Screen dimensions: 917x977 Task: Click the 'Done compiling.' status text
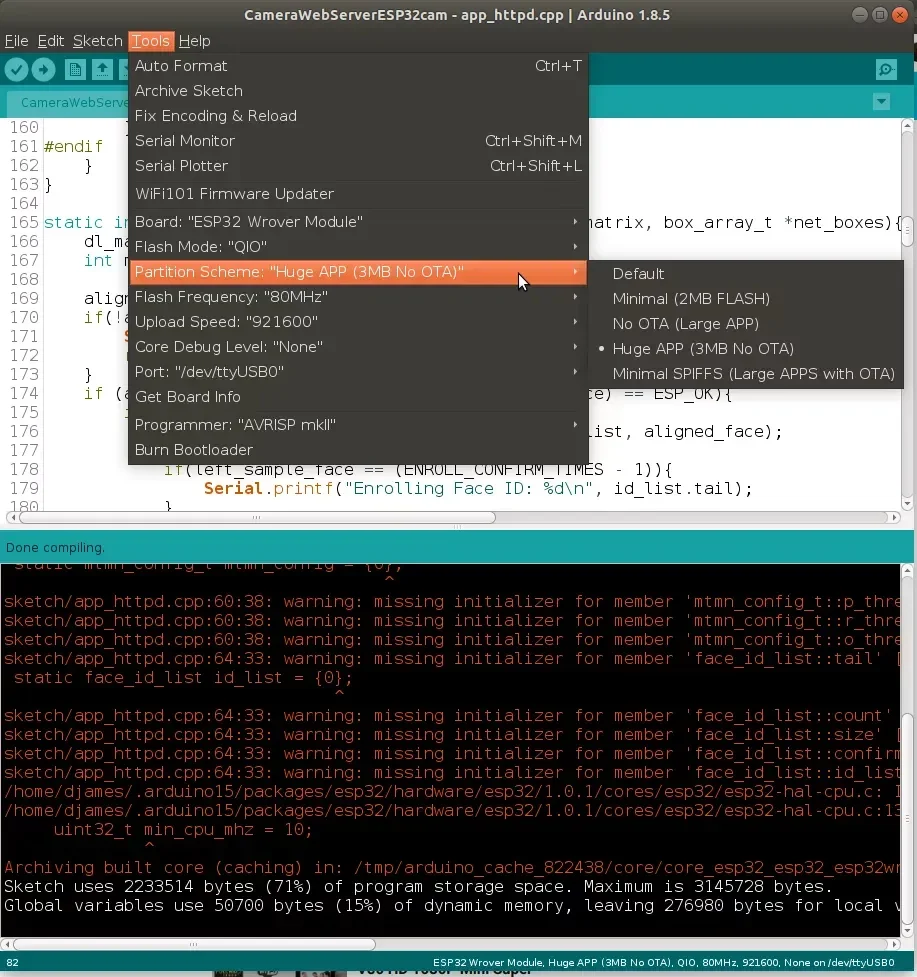pyautogui.click(x=55, y=548)
